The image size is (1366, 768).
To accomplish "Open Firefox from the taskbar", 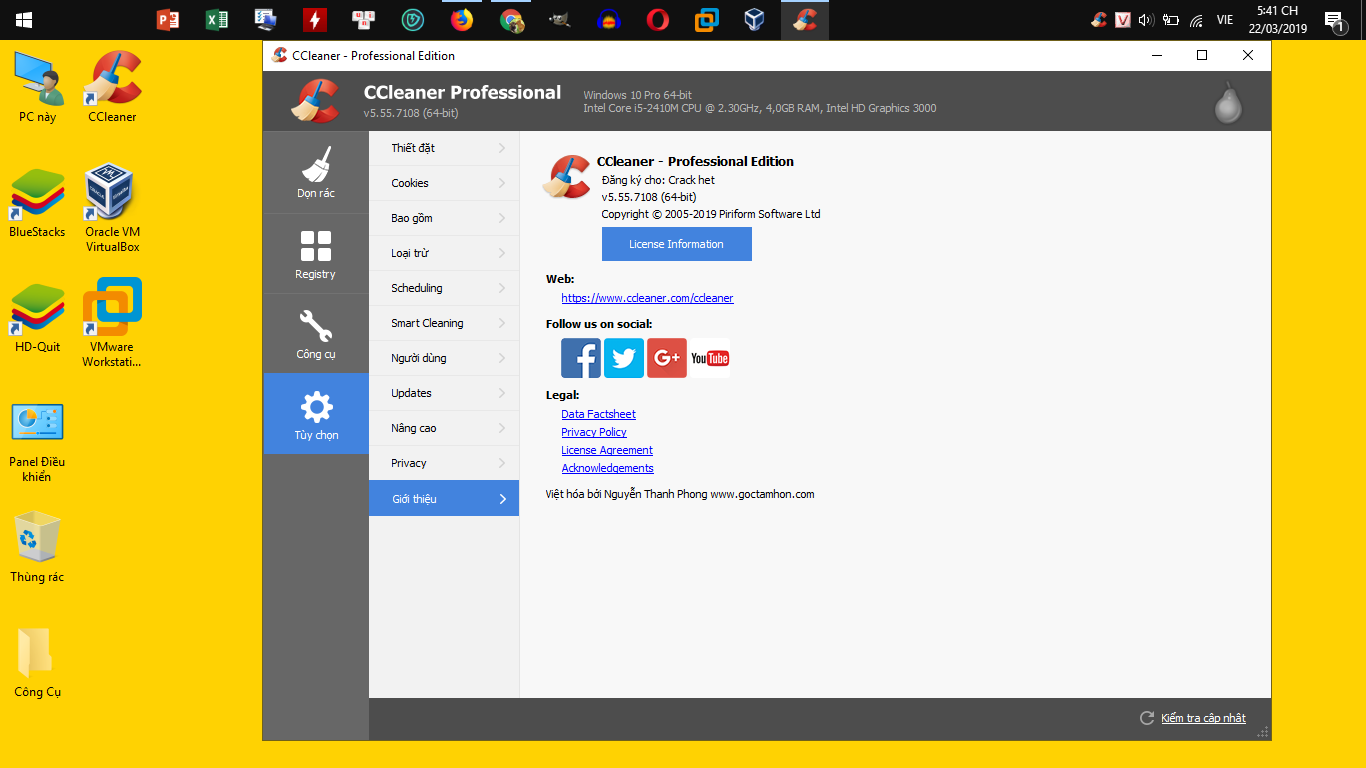I will pos(462,20).
